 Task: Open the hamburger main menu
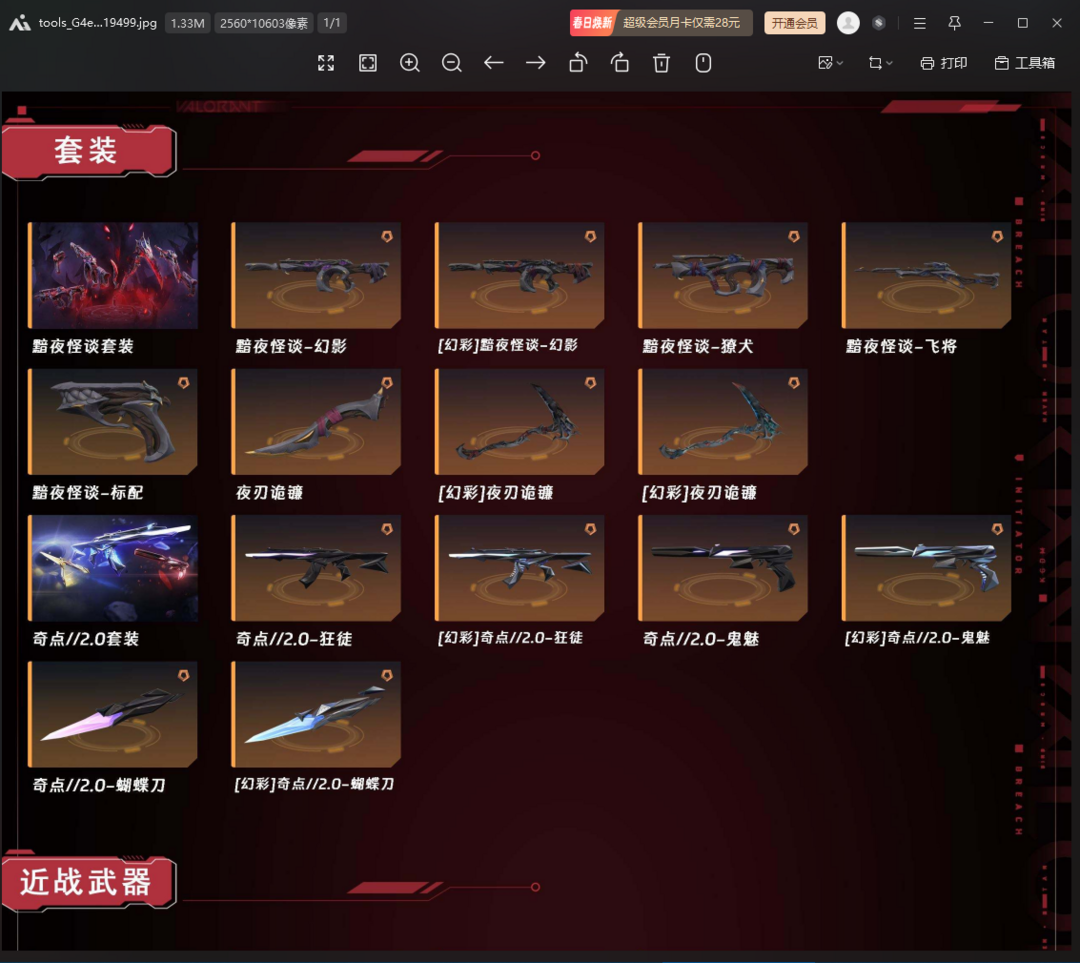coord(920,23)
